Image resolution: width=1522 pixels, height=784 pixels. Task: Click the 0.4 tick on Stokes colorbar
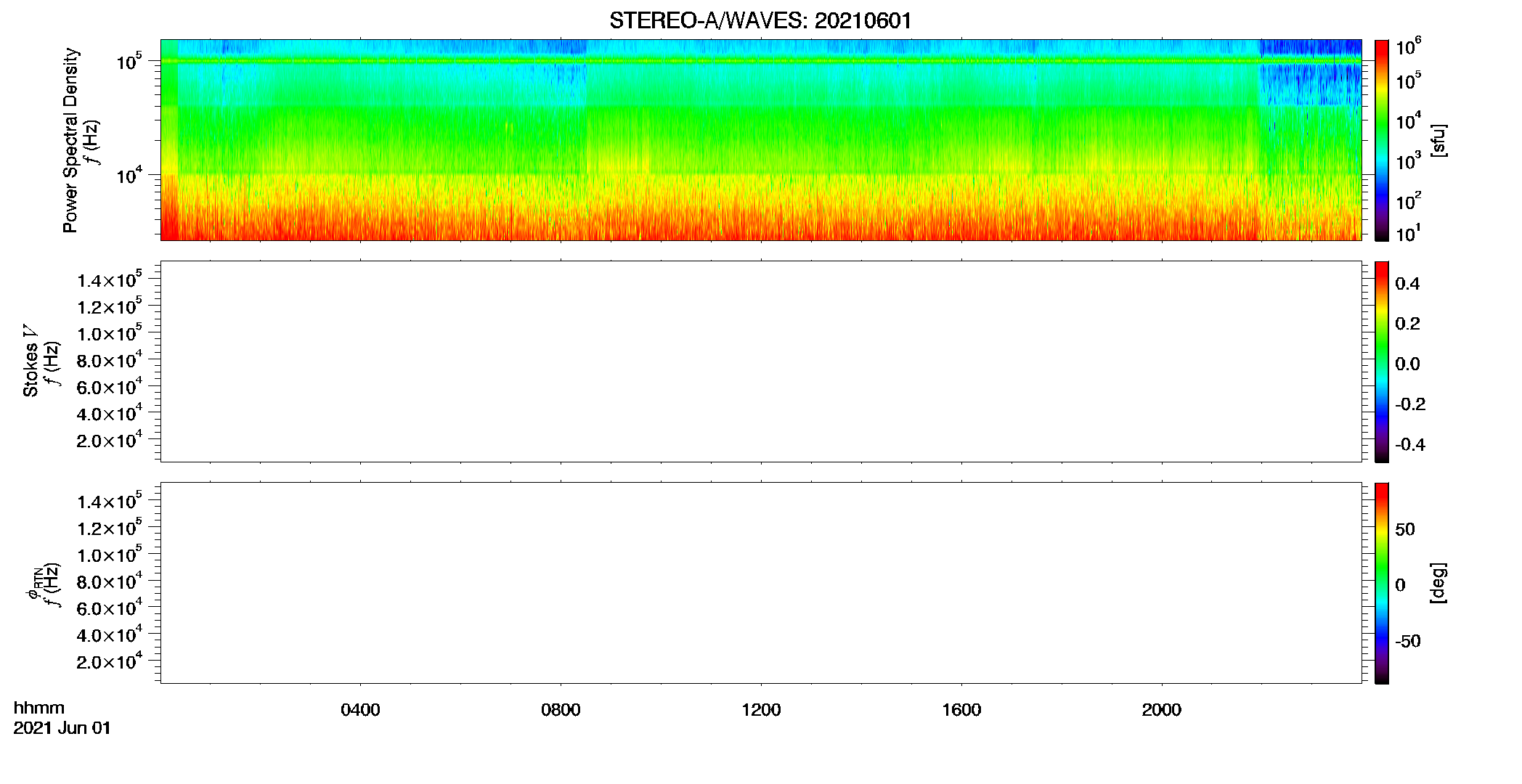1407,284
